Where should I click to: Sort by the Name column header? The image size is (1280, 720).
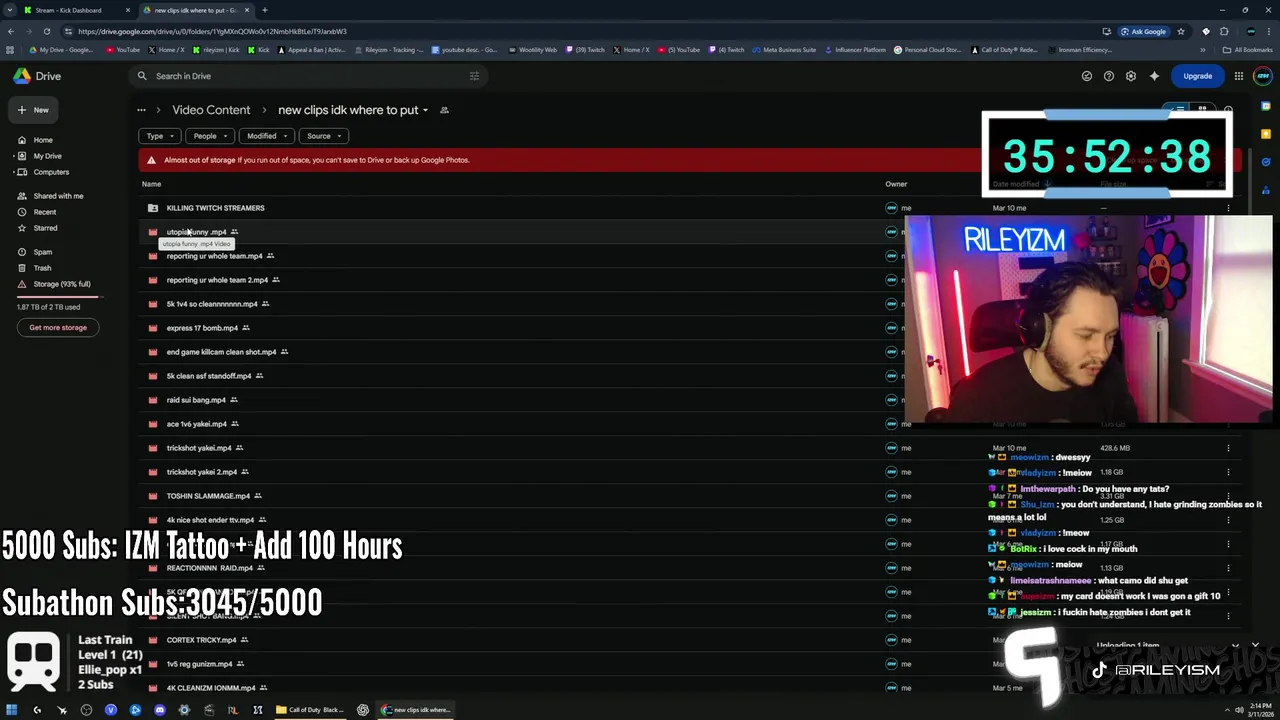point(151,184)
